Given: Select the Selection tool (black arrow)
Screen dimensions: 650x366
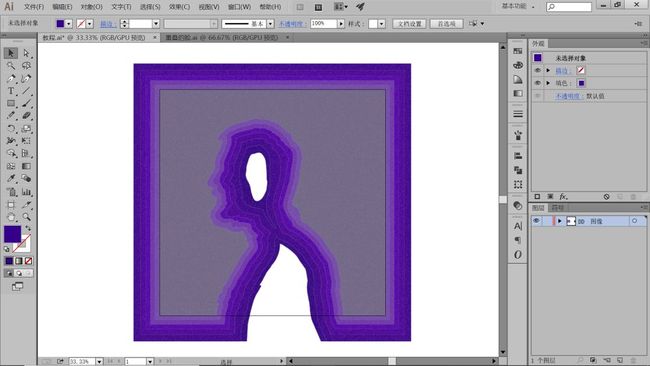Looking at the screenshot, I should [11, 53].
